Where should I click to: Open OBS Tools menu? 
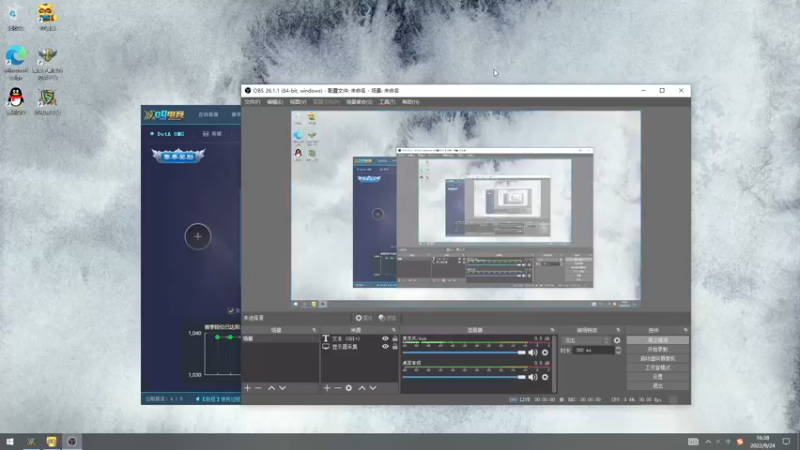(x=387, y=102)
